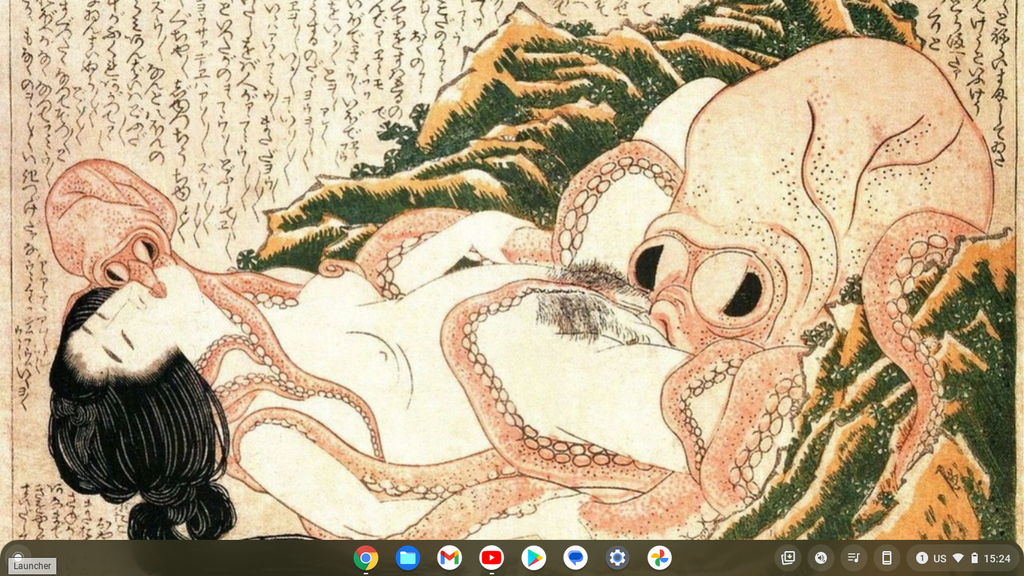The height and width of the screenshot is (576, 1024).
Task: Click the battery status icon
Action: click(x=974, y=558)
